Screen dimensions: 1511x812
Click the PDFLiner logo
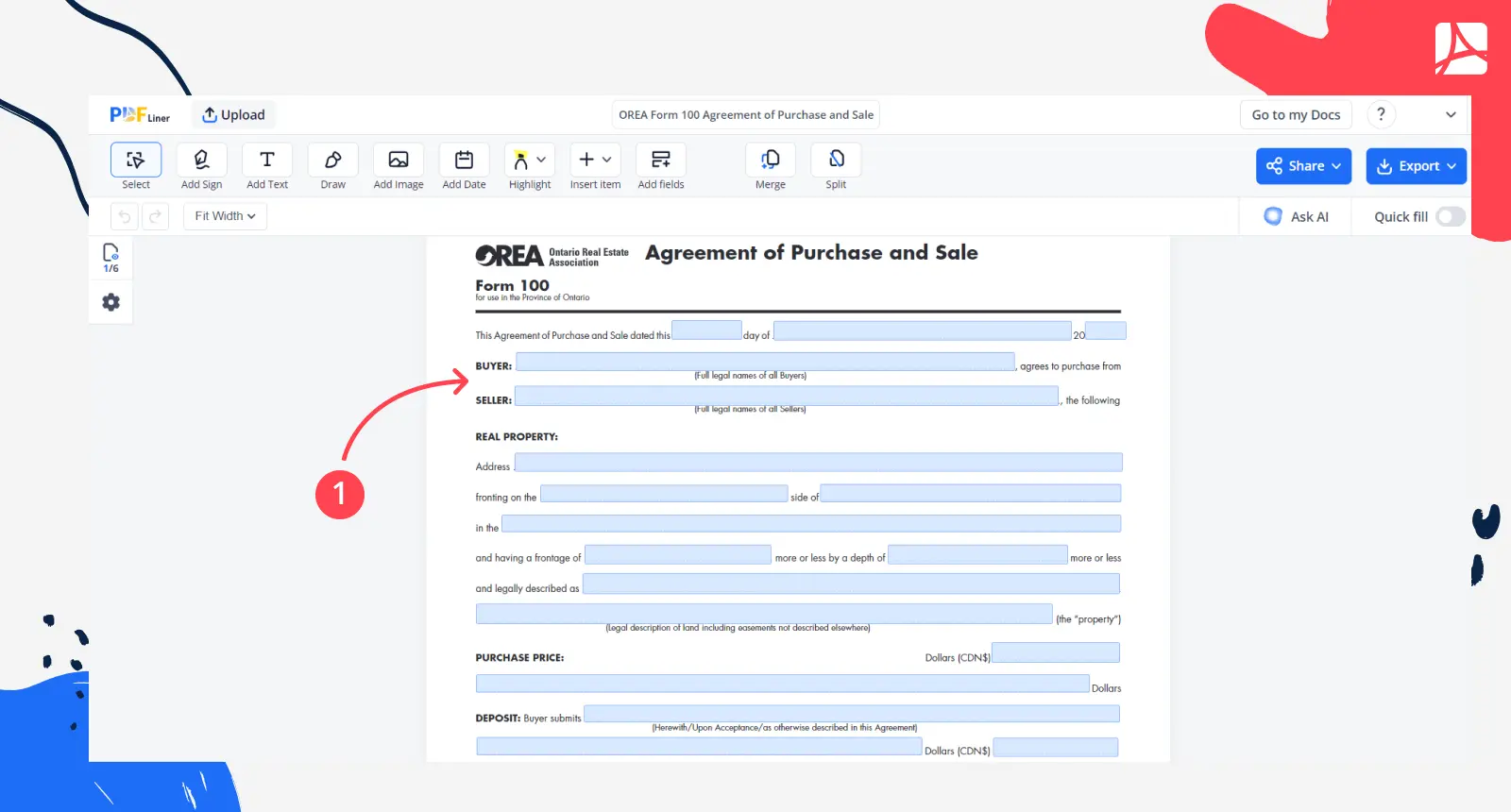click(140, 115)
